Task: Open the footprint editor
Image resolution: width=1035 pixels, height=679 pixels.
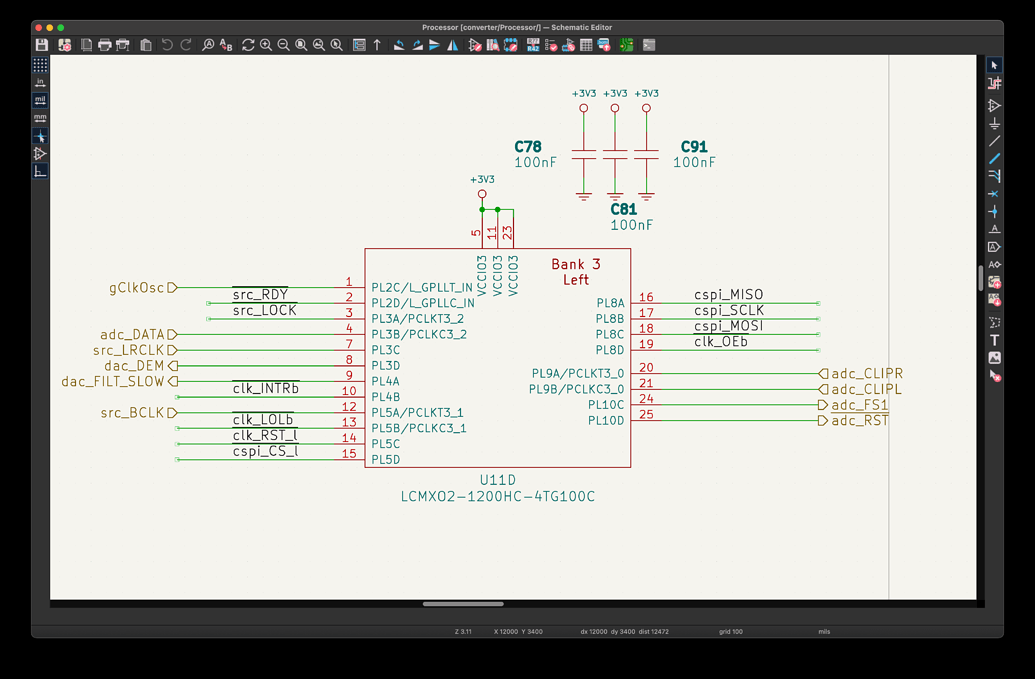Action: tap(510, 45)
